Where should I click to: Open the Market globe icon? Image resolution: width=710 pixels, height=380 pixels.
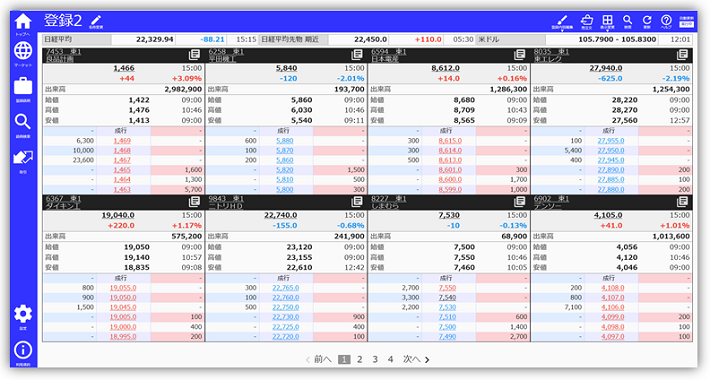23,53
